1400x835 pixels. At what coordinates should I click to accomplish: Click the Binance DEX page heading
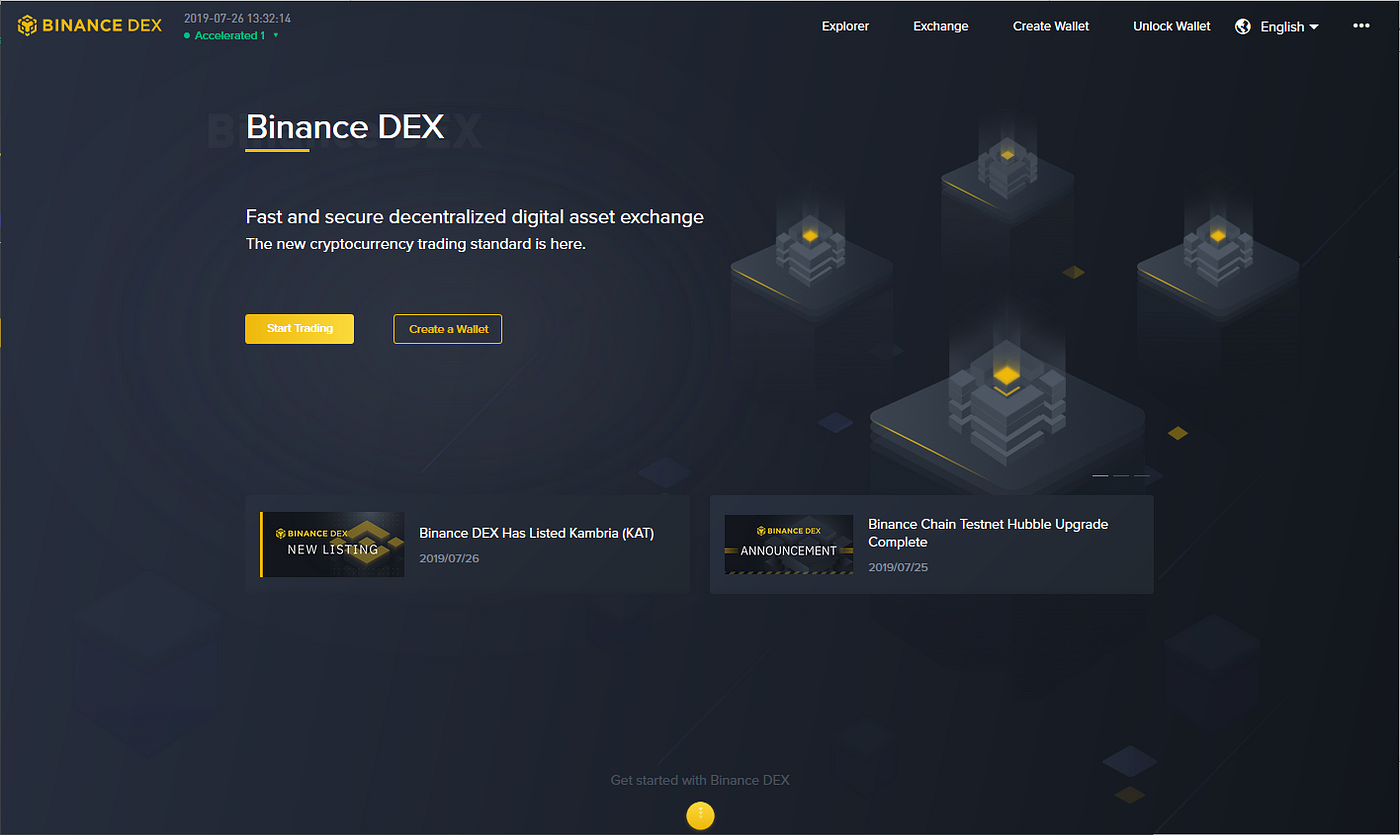[345, 127]
